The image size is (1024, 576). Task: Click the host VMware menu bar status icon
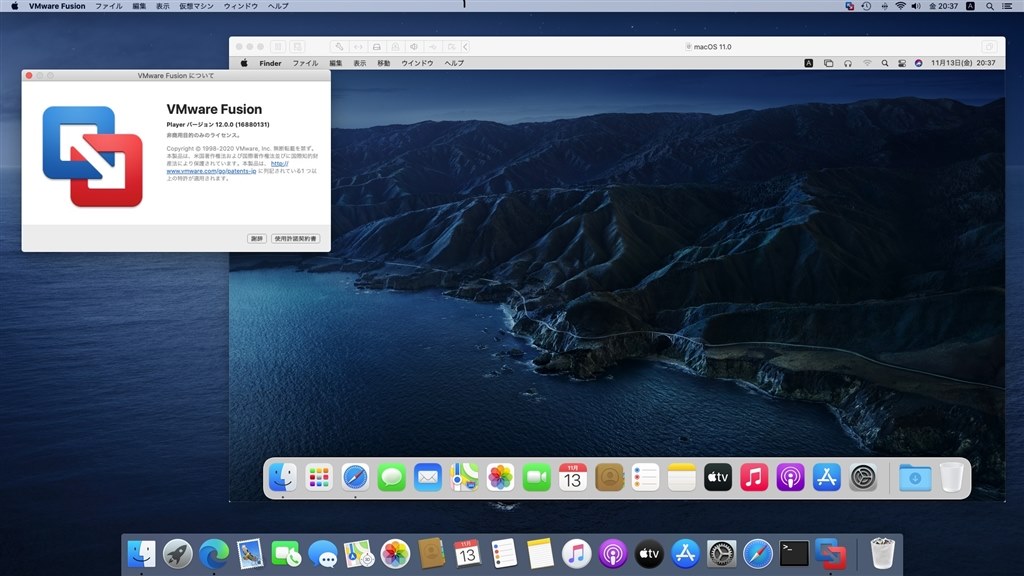(849, 6)
